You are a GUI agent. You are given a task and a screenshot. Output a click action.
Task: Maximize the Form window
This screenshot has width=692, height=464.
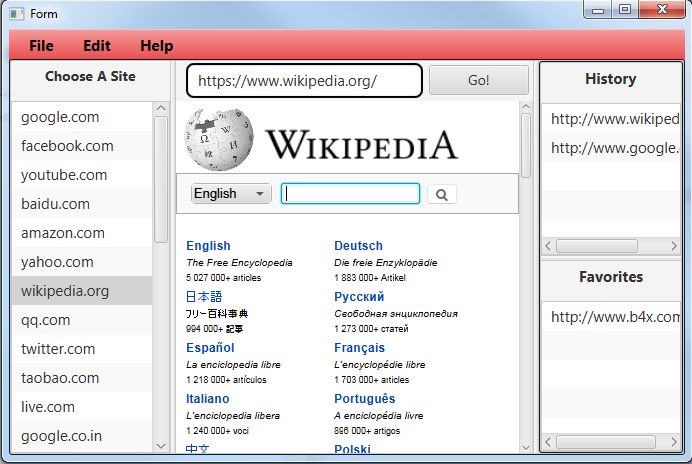pos(625,10)
